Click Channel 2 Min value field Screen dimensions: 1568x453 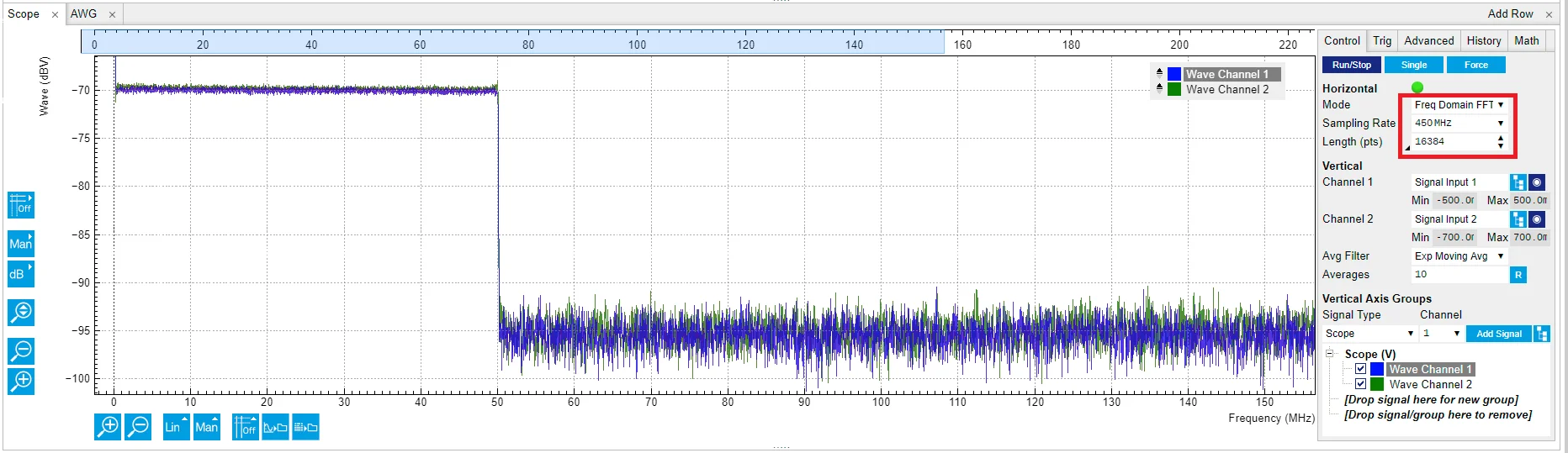click(x=1455, y=238)
